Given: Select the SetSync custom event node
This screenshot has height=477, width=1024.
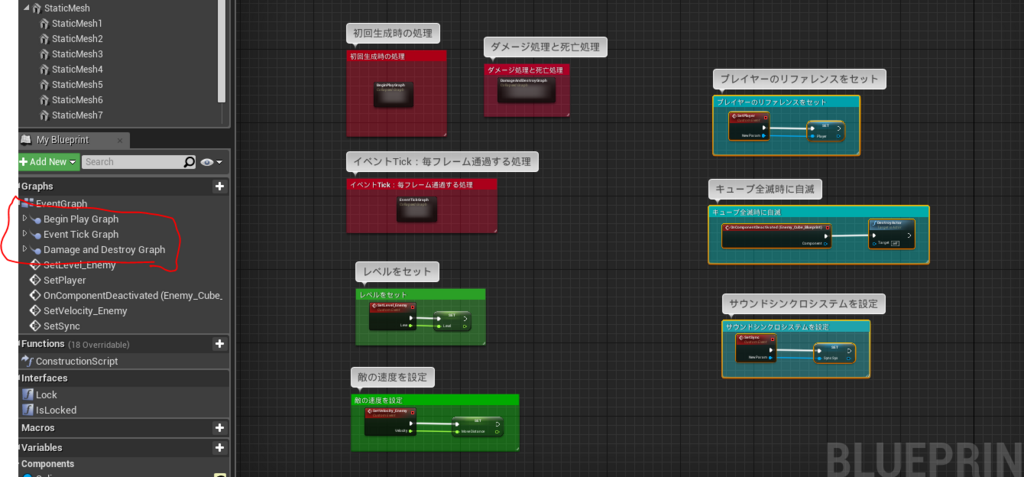Looking at the screenshot, I should 756,348.
